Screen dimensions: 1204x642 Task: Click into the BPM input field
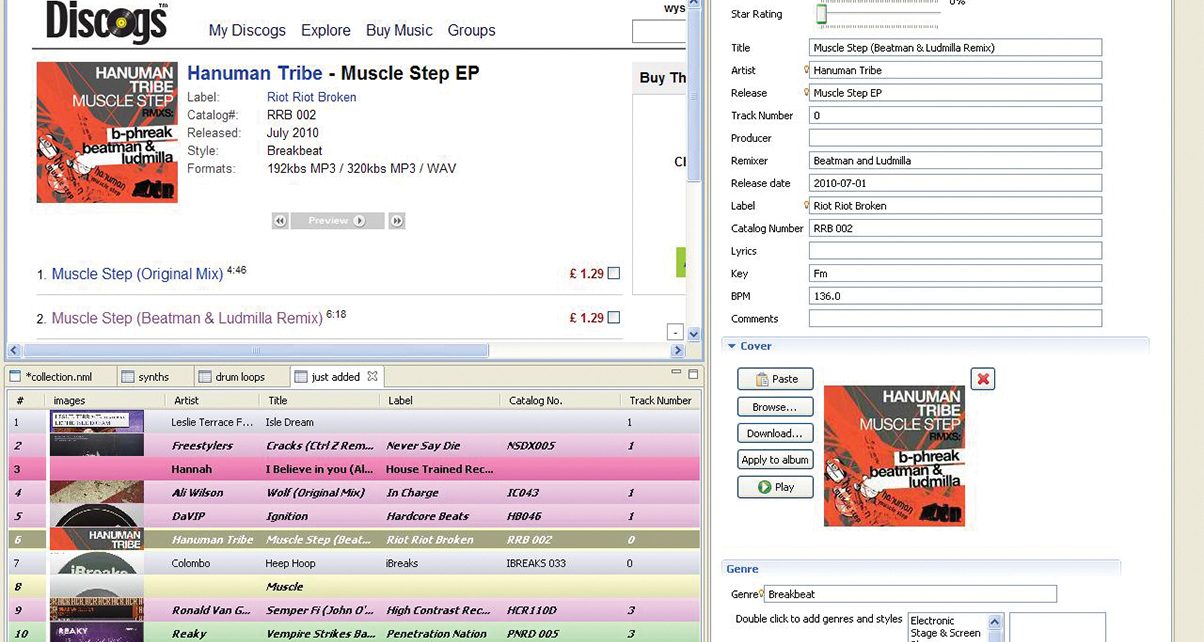(x=955, y=296)
